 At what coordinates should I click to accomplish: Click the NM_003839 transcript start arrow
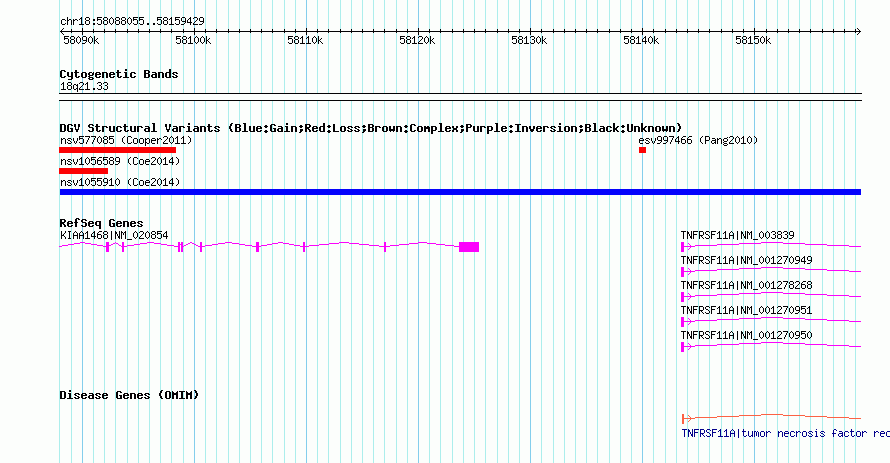click(x=687, y=247)
